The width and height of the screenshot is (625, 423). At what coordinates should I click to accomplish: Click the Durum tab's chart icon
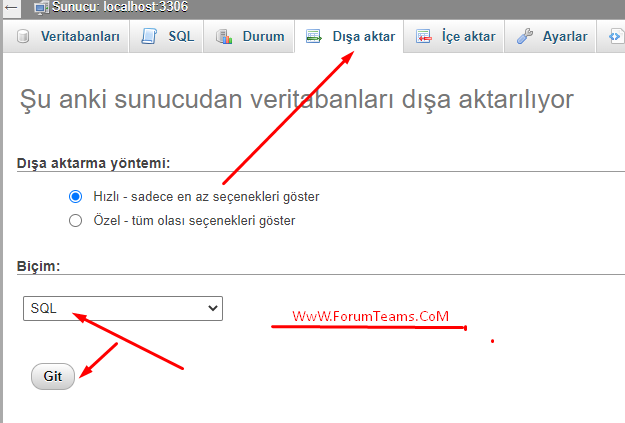click(x=224, y=36)
